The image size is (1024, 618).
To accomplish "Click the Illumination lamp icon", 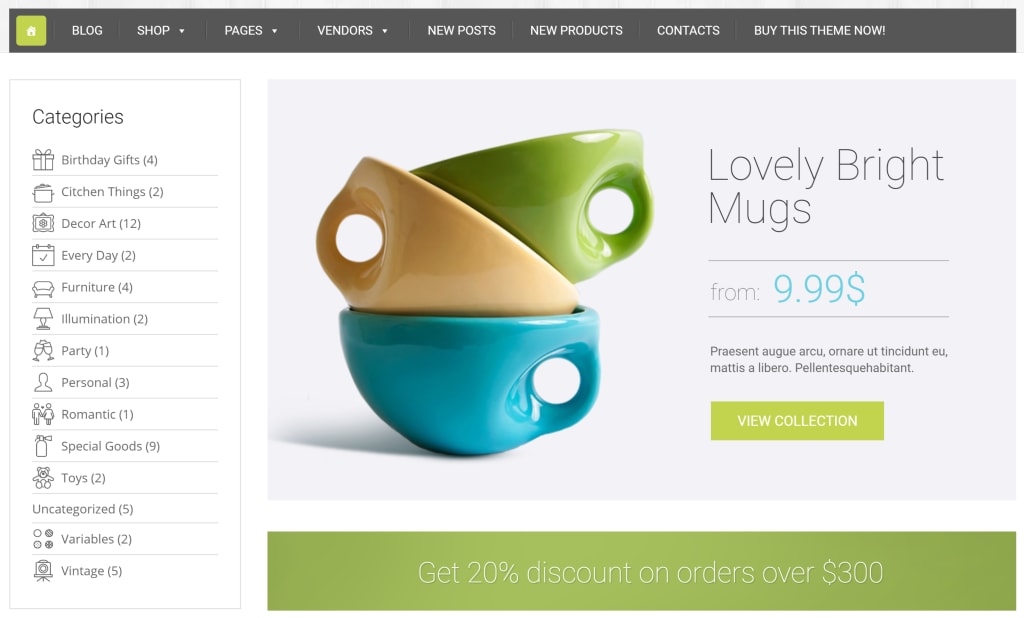I will pos(43,319).
